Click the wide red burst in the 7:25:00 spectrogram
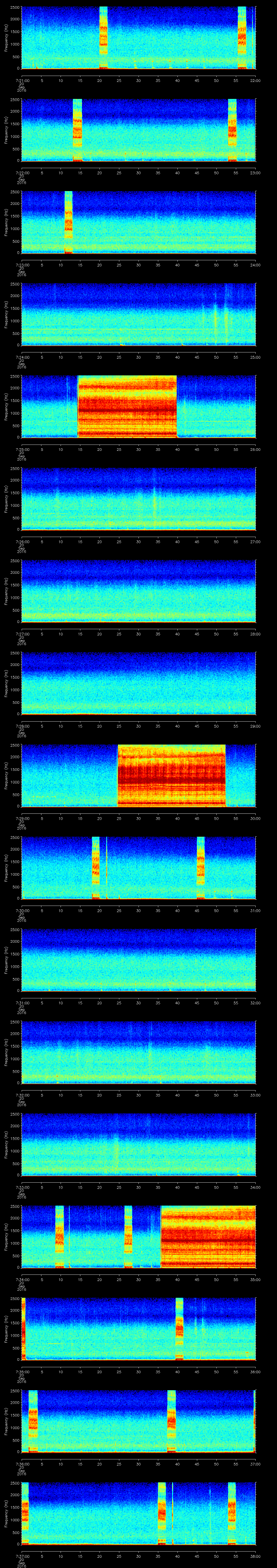The width and height of the screenshot is (277, 1568). pos(127,406)
